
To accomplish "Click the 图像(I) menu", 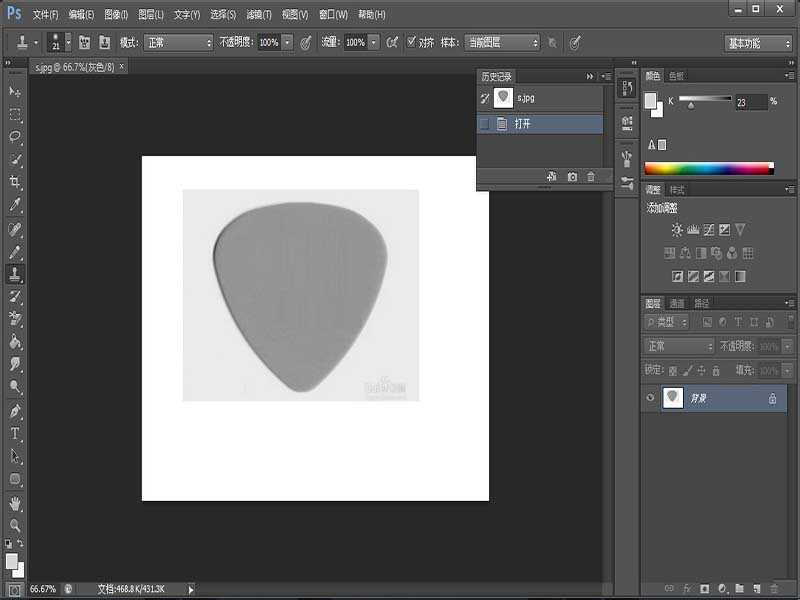I will click(116, 15).
